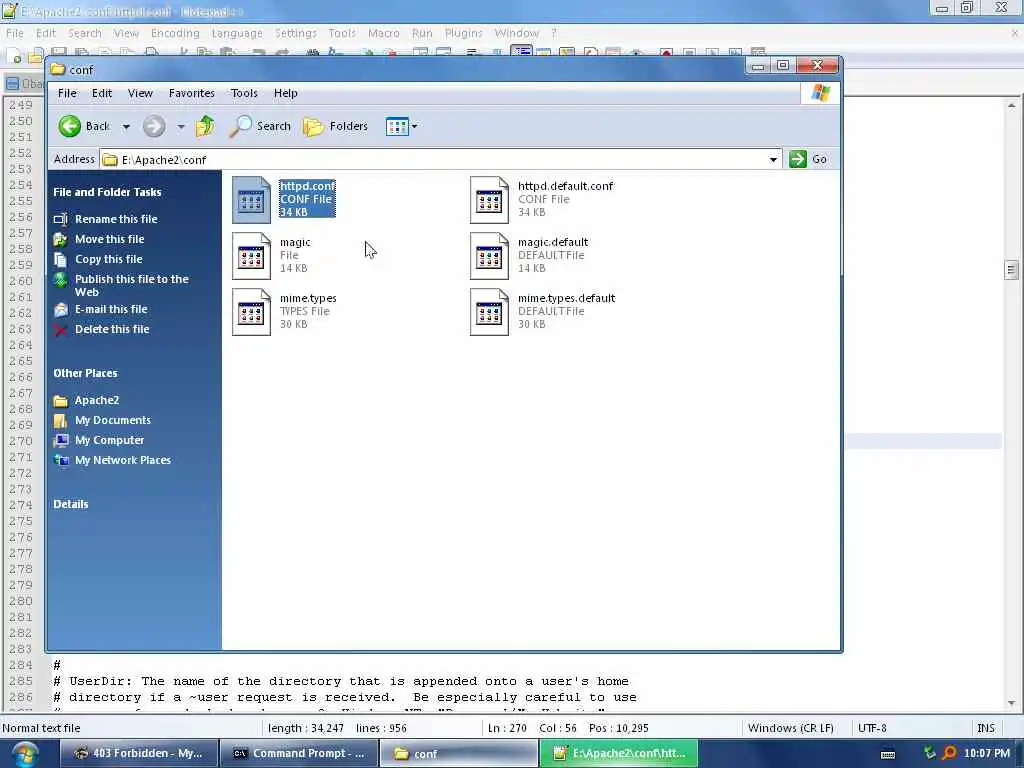Open My Computer from Other Places

point(109,440)
